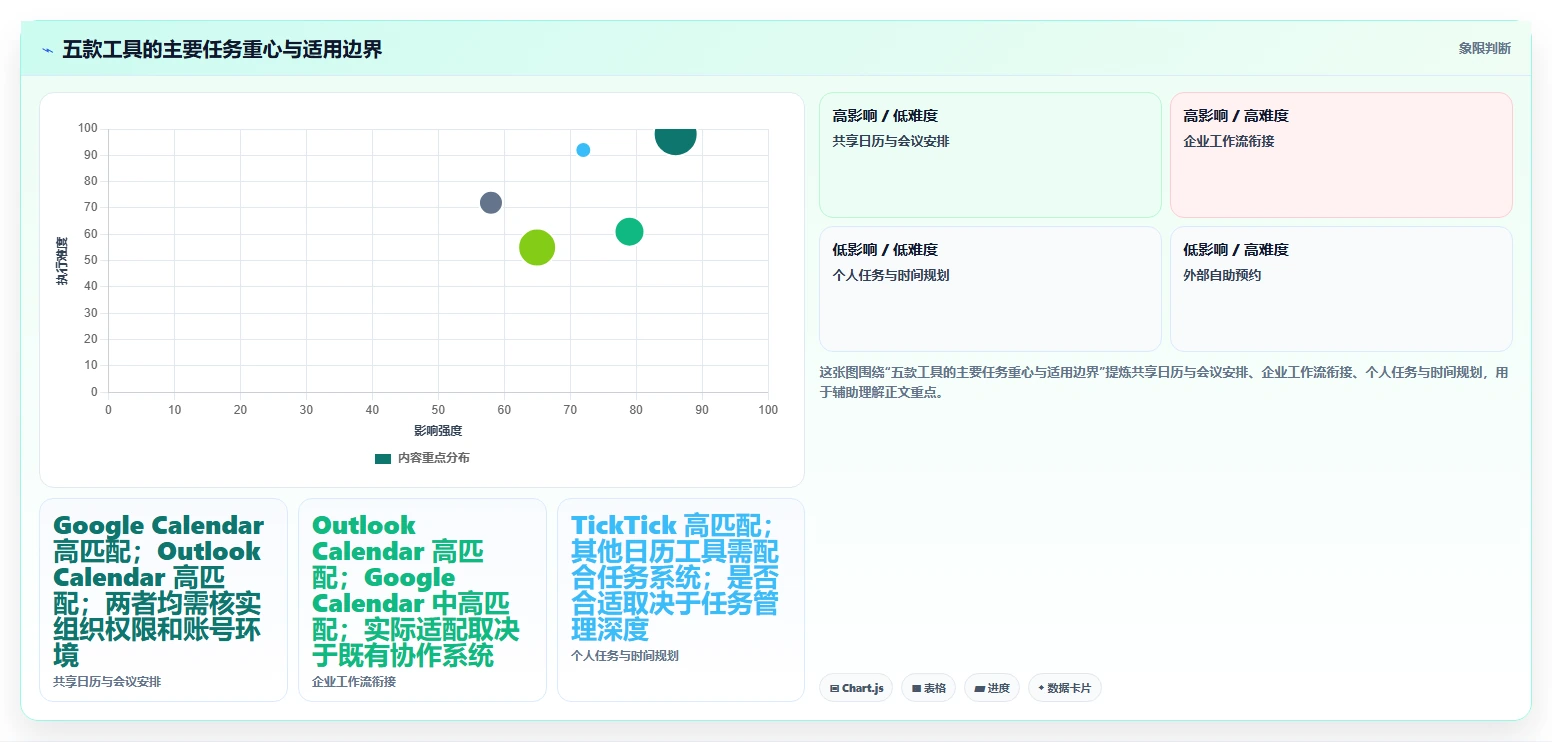Click the 内容重点分布 legend text
This screenshot has width=1552, height=742.
(x=433, y=458)
